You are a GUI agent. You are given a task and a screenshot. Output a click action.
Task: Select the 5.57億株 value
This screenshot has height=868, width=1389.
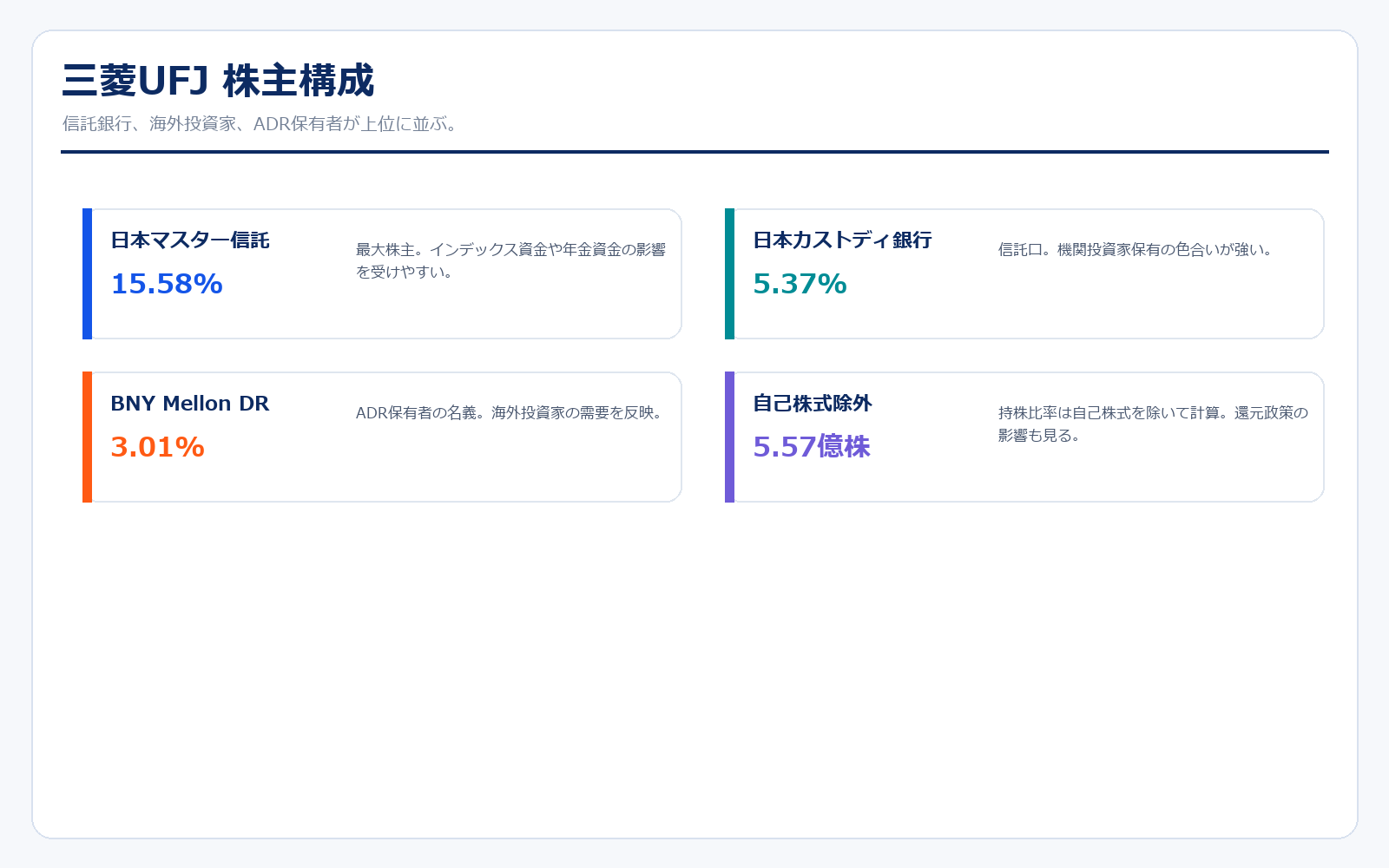point(812,447)
